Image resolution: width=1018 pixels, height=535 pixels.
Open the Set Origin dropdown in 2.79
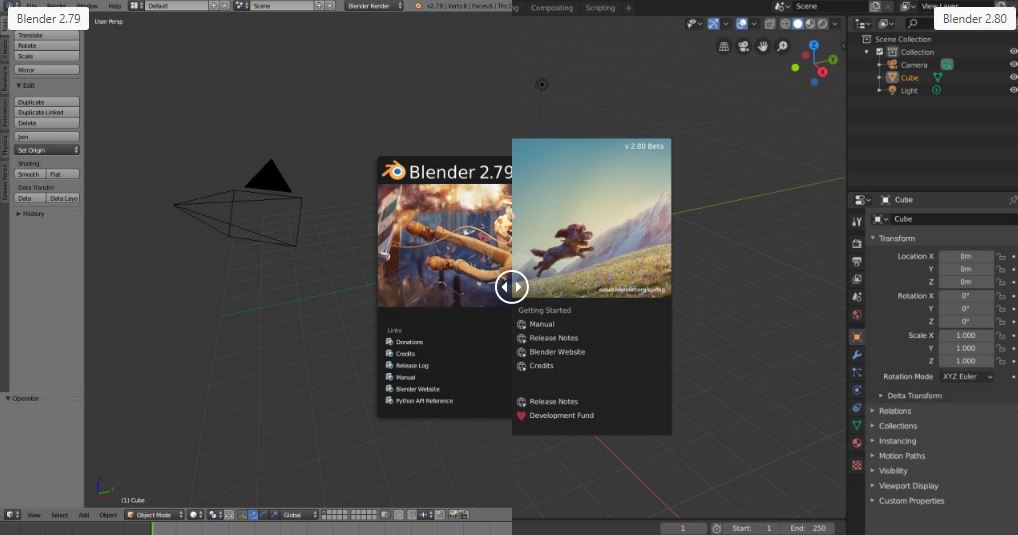(x=47, y=150)
